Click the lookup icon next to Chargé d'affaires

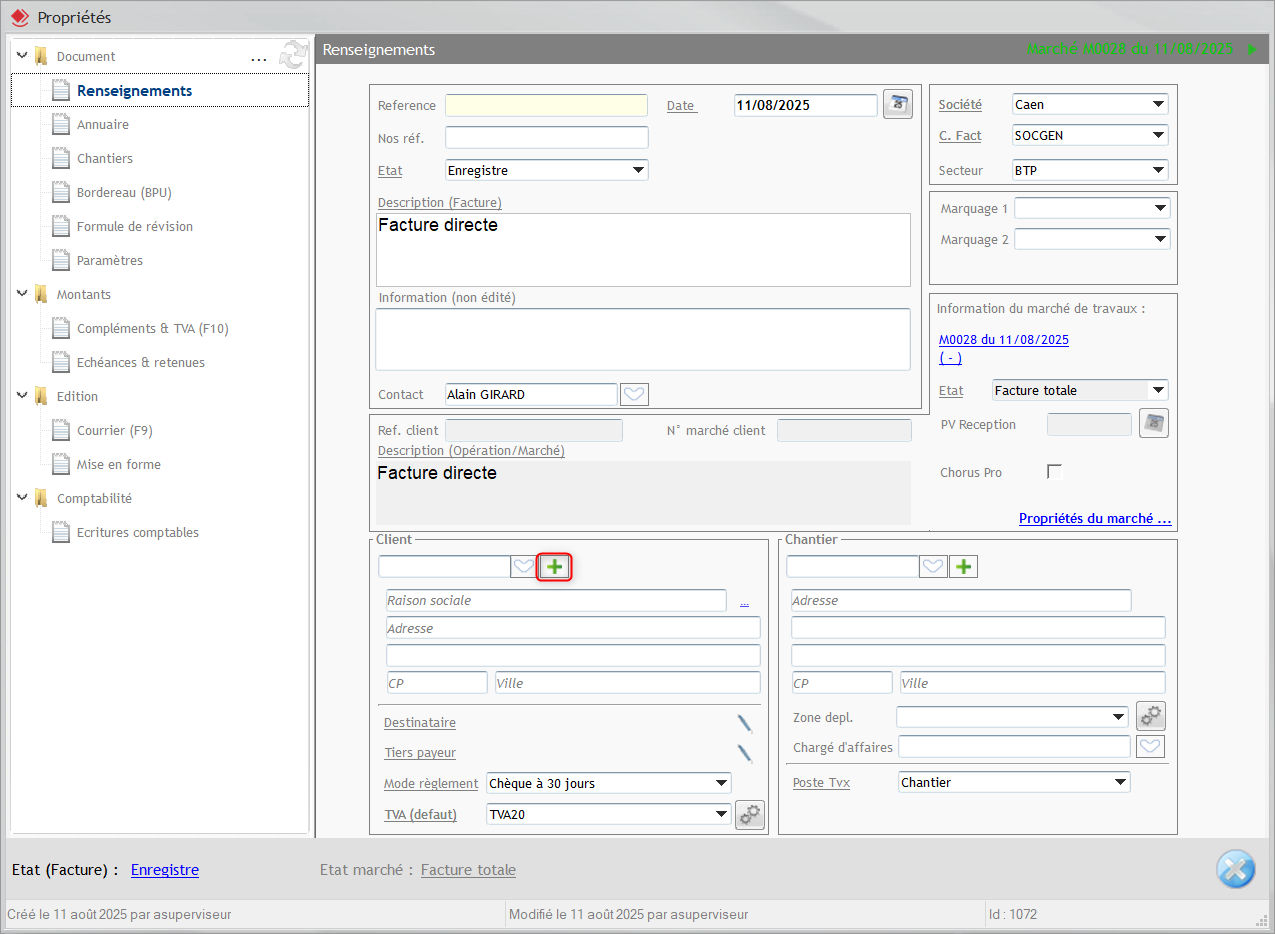1151,746
